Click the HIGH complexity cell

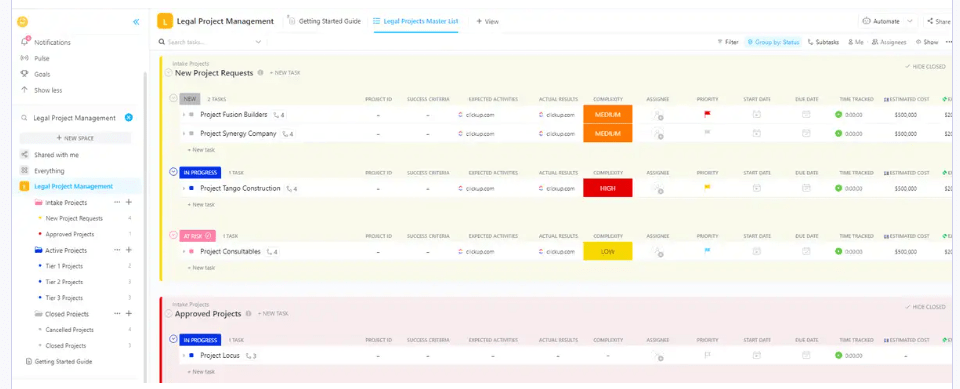point(607,188)
